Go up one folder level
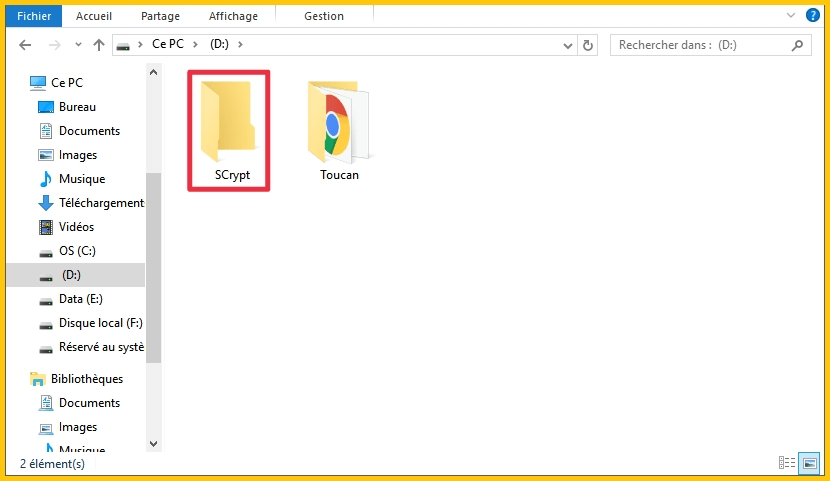Screen dimensions: 830x481 99,45
